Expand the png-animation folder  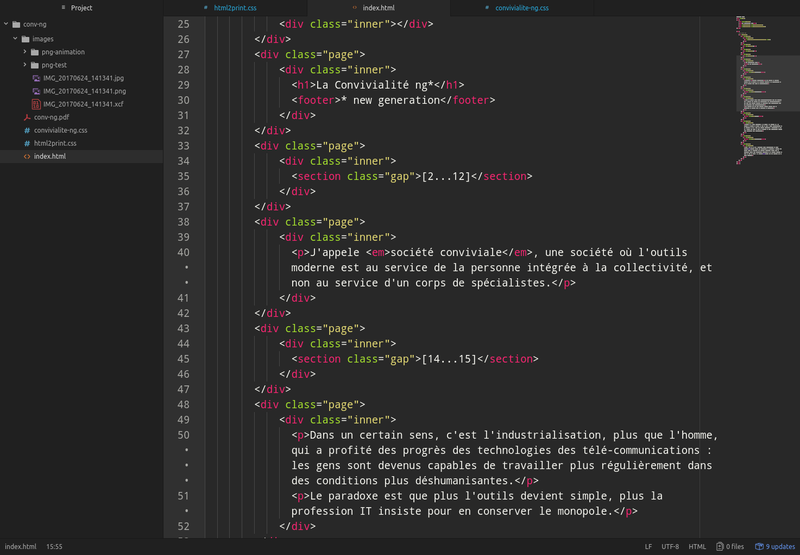click(x=24, y=52)
